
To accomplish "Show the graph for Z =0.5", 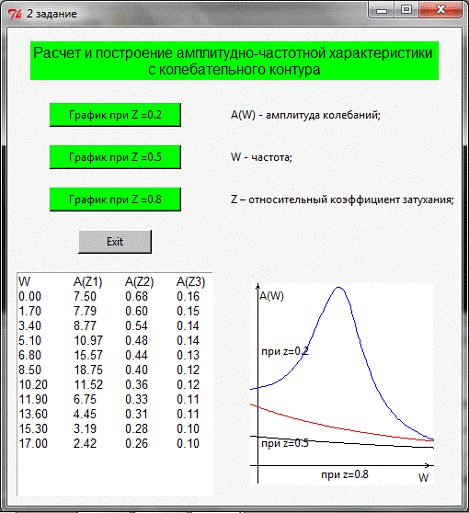I will 115,157.
